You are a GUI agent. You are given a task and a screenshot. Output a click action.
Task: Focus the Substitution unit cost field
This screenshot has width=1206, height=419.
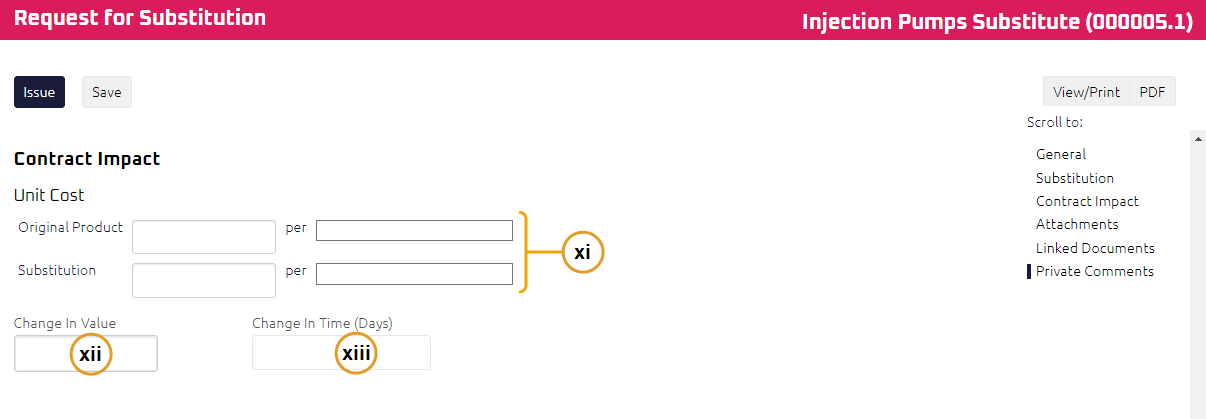pos(204,280)
